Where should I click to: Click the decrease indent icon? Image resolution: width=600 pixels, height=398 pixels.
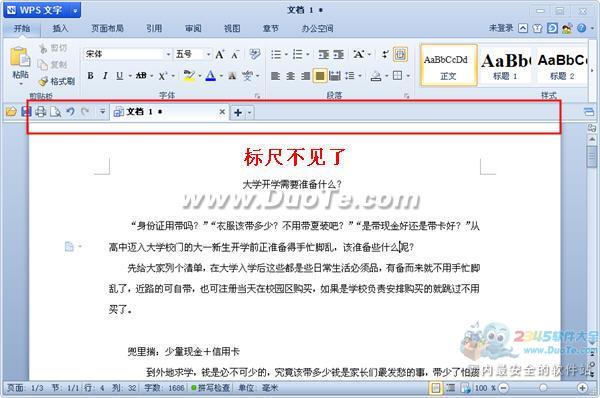323,55
